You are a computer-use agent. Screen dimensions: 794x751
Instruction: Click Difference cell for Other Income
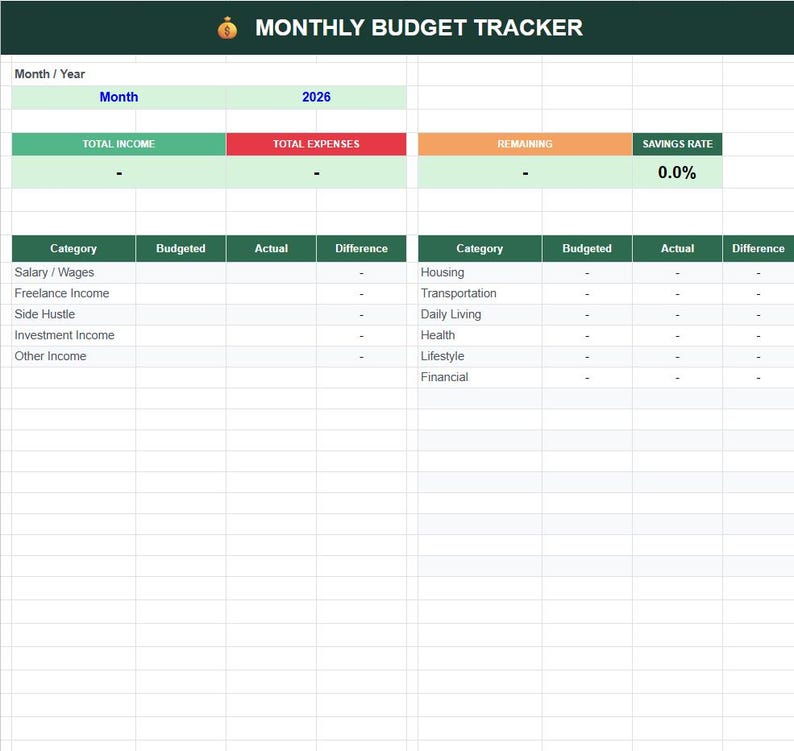[362, 357]
